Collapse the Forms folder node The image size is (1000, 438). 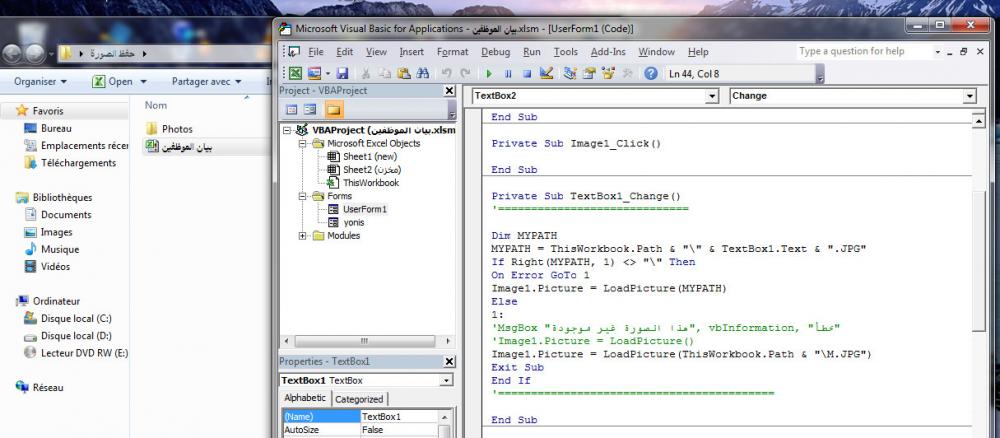click(x=302, y=196)
